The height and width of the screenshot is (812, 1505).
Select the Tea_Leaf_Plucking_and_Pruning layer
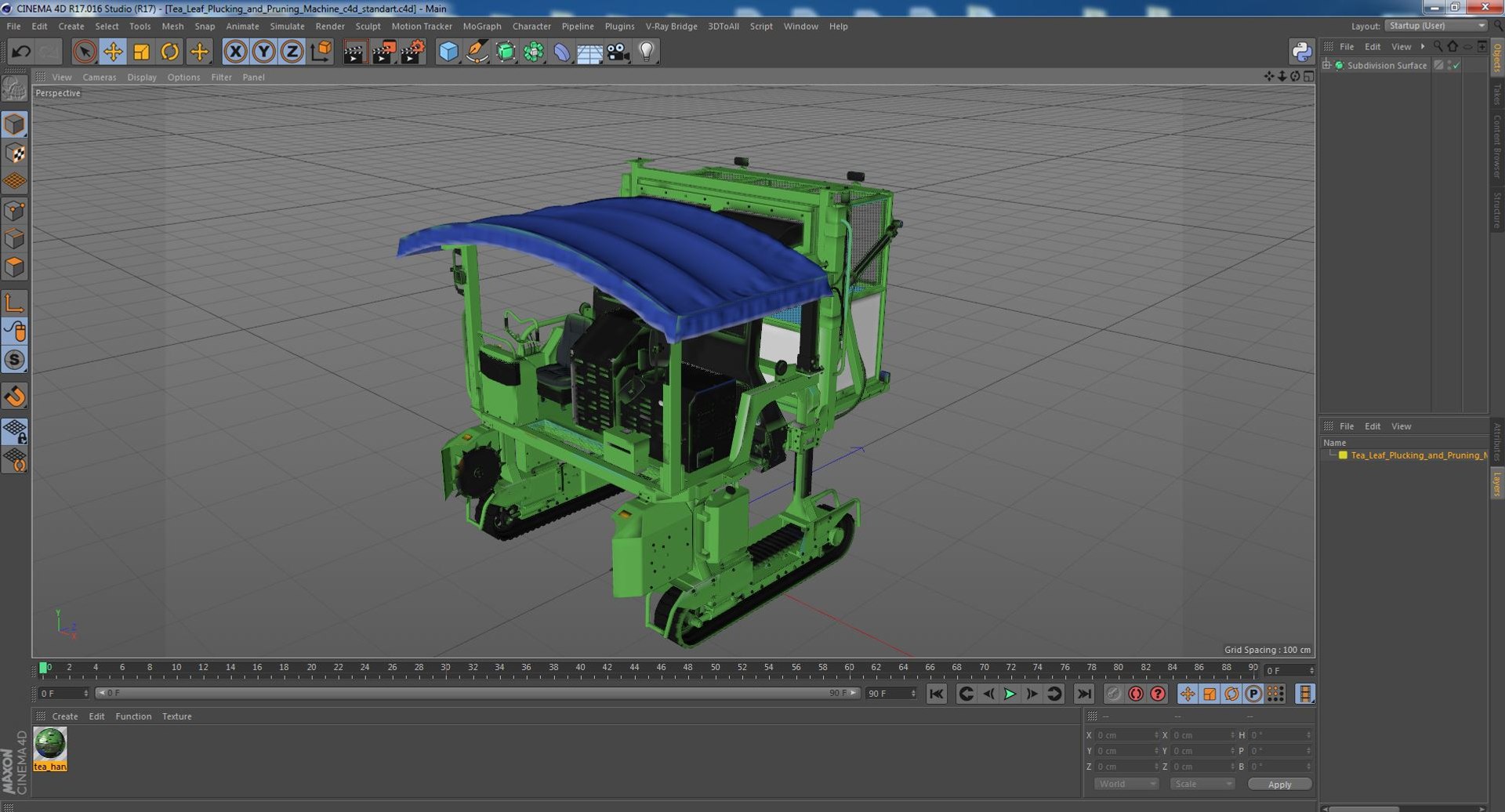pos(1418,455)
